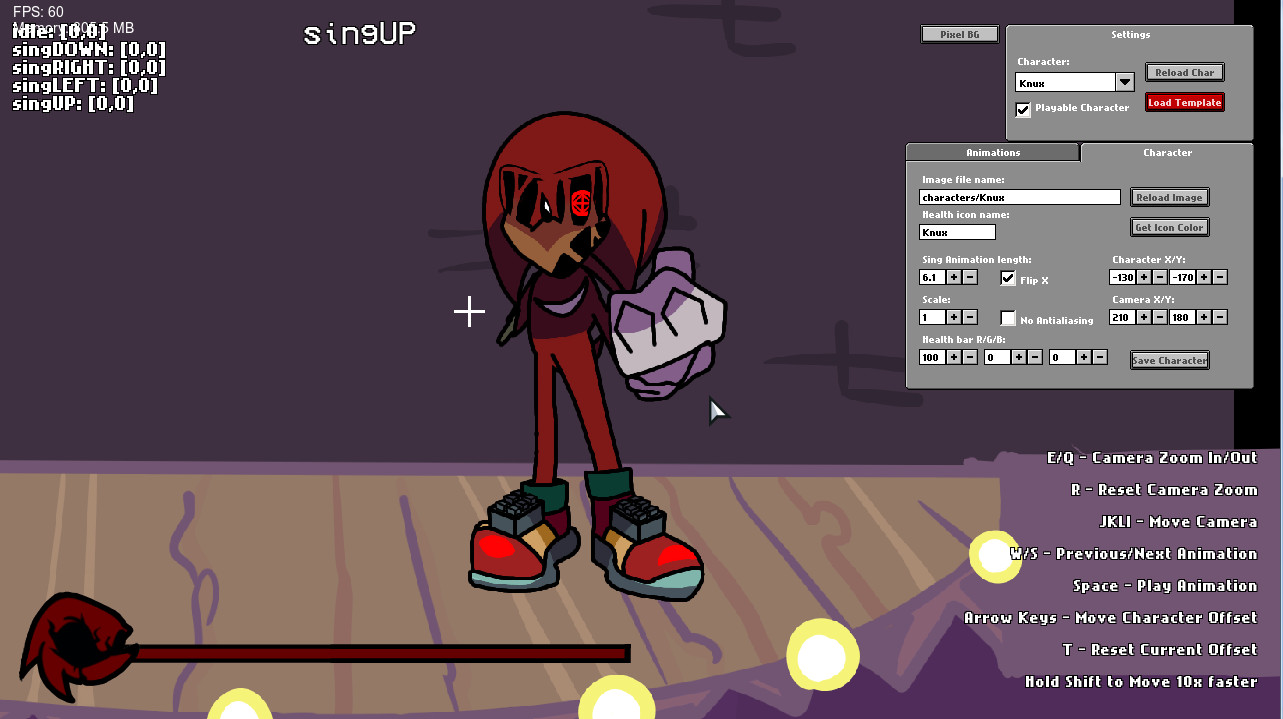Switch to the Animations tab
The image size is (1283, 719).
click(x=992, y=152)
